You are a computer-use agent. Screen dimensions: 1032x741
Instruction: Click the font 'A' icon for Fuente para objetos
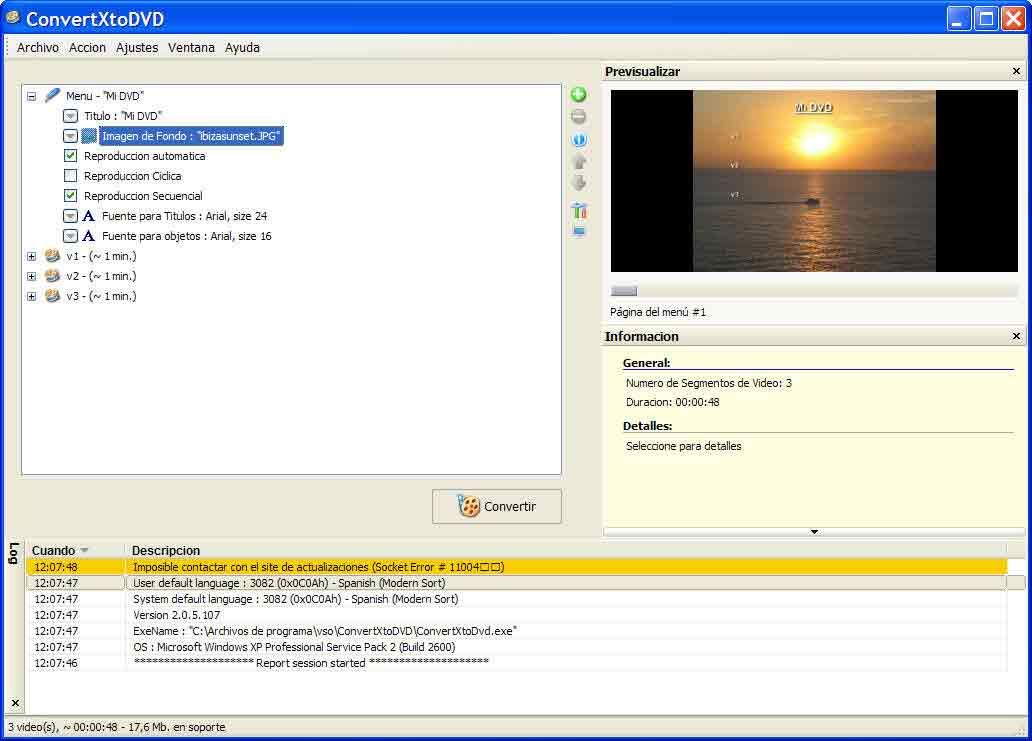89,236
